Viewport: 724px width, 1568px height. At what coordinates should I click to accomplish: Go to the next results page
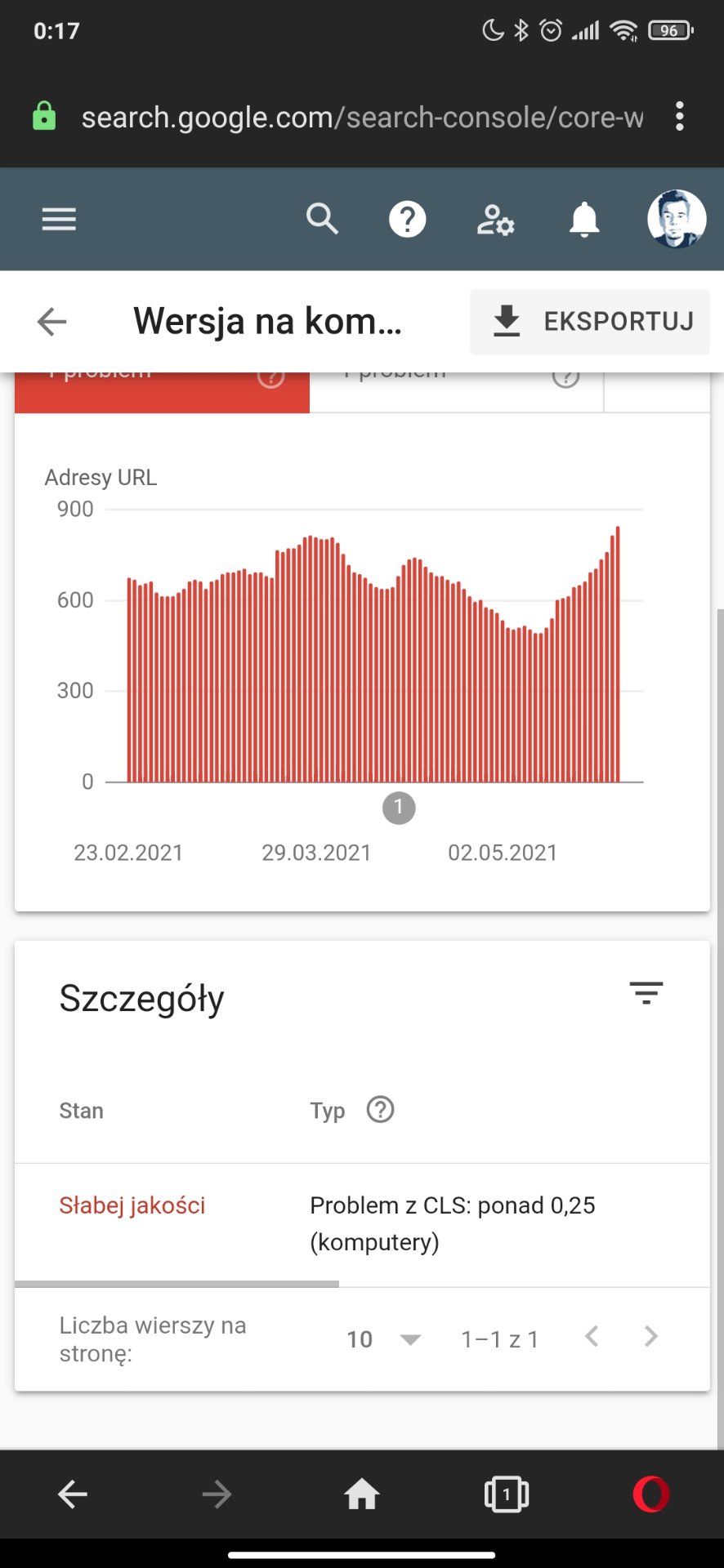click(x=650, y=1337)
